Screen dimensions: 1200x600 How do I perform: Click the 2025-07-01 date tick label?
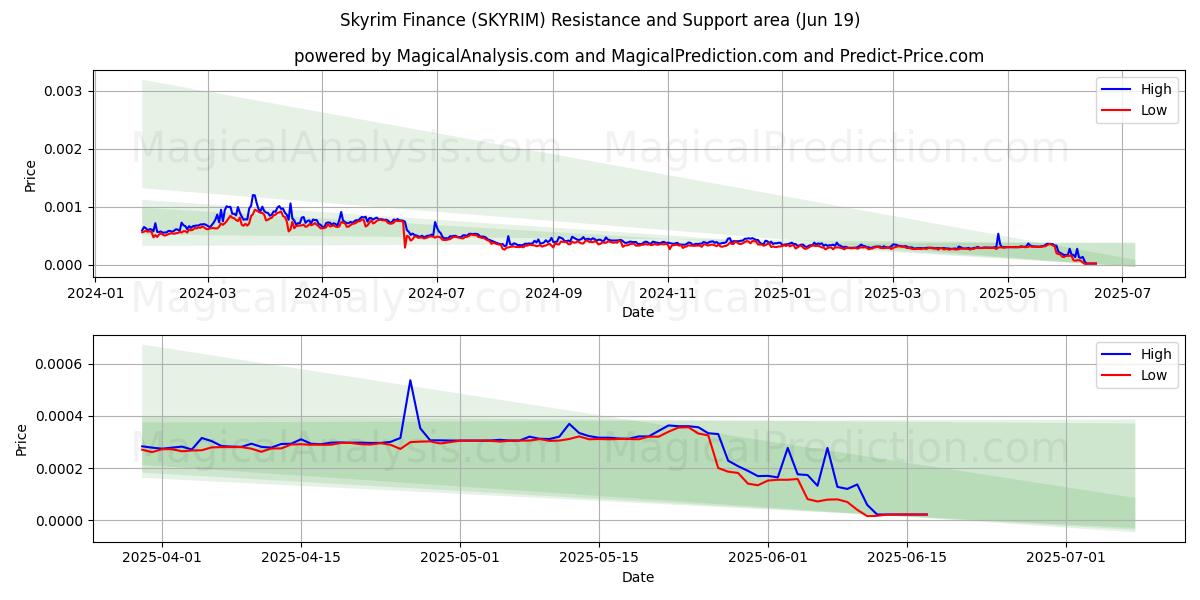pos(1066,558)
